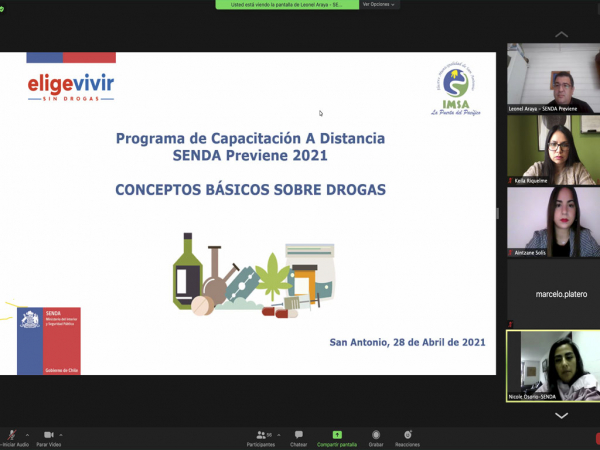
Task: Expand audio options arrow beside microphone
Action: click(26, 435)
